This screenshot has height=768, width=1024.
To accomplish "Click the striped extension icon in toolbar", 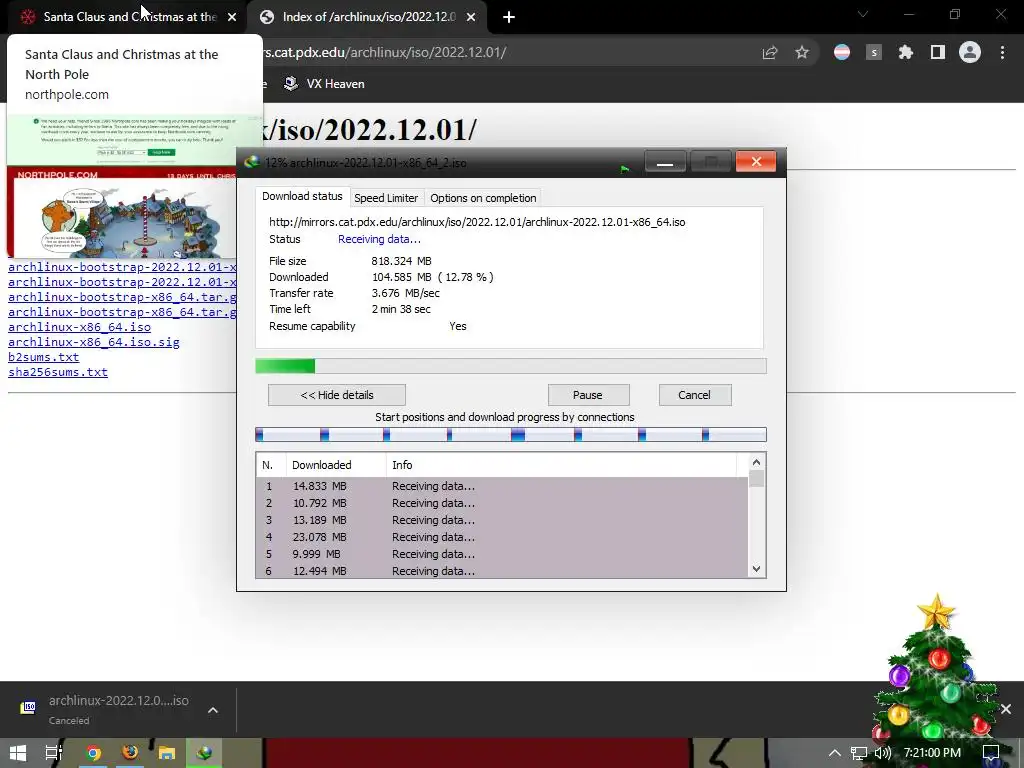I will [x=842, y=53].
